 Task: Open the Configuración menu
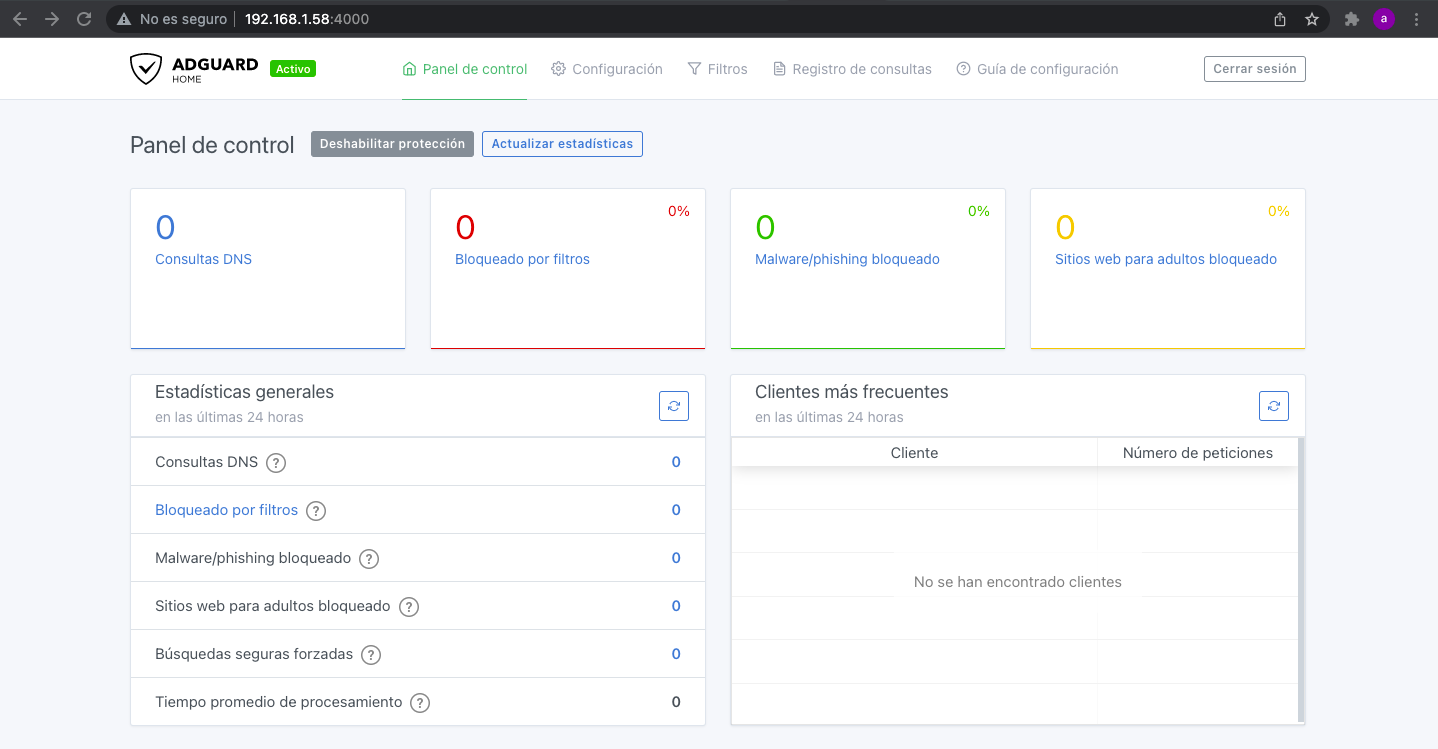coord(607,69)
